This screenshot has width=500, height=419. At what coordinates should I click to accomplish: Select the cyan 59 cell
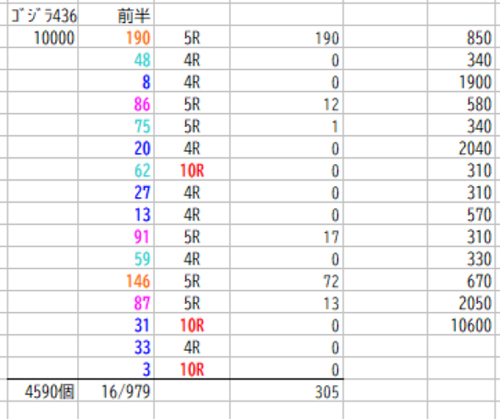click(x=116, y=258)
